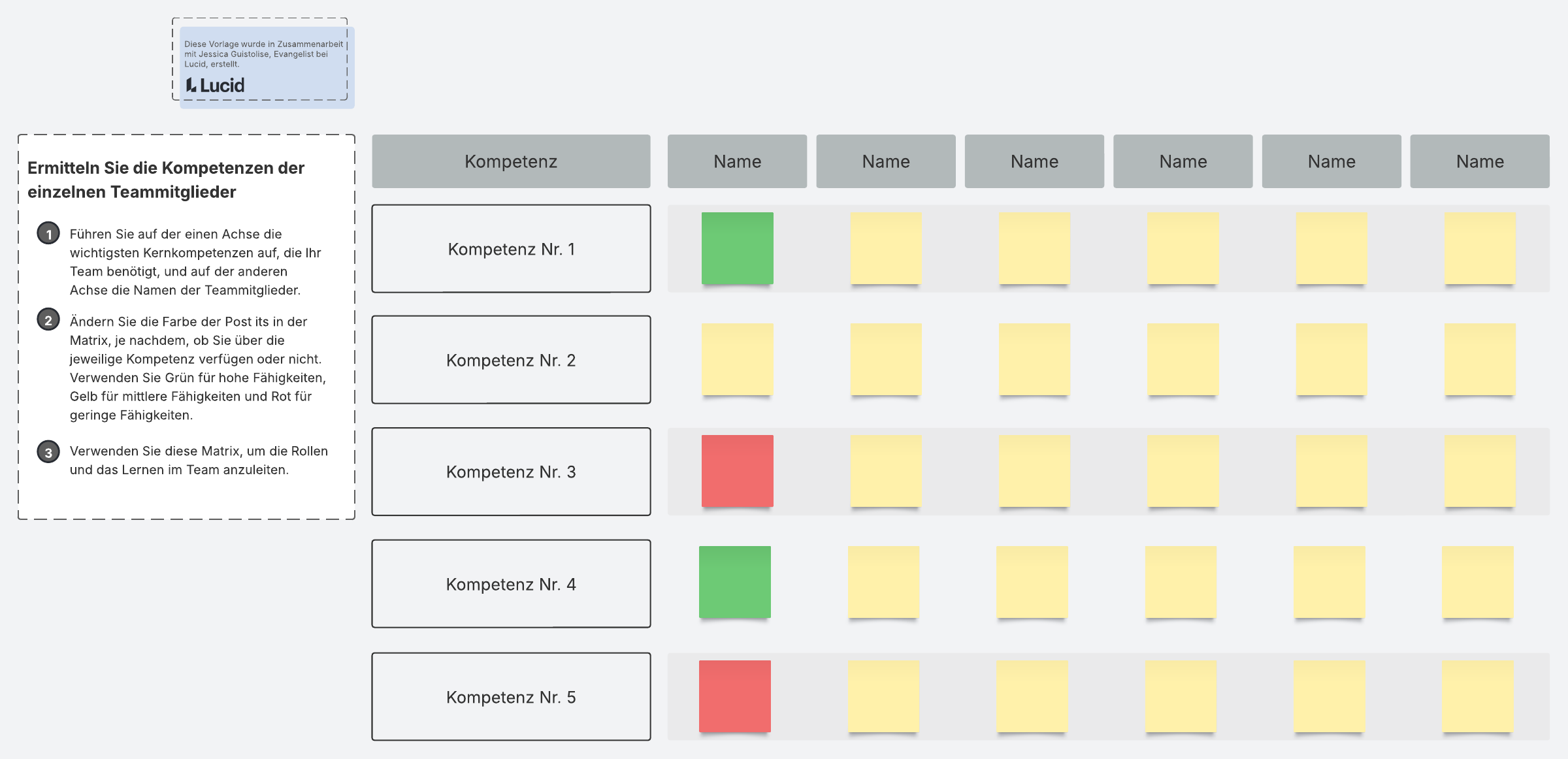
Task: Click the last Name column header
Action: coord(1479,161)
